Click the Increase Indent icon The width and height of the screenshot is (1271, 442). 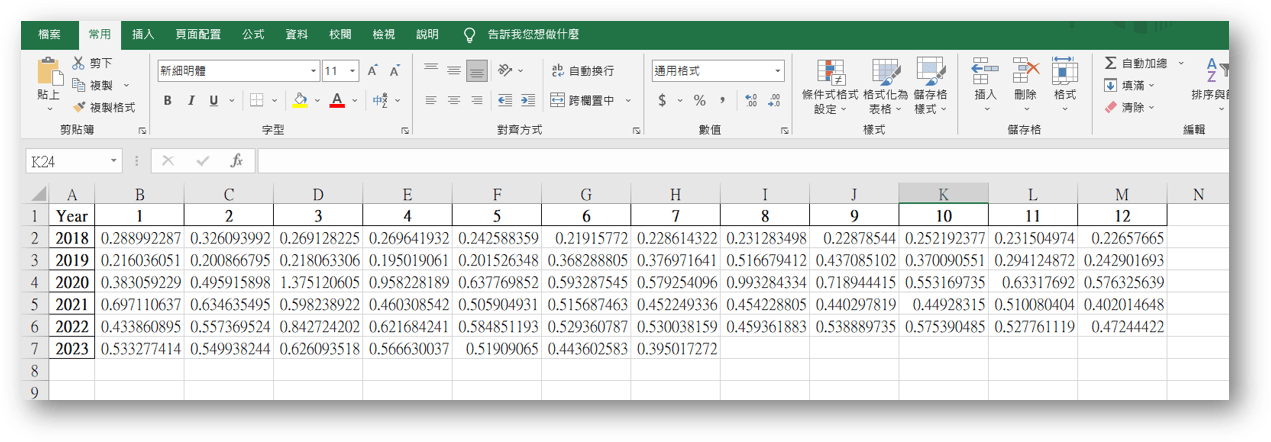pos(526,100)
